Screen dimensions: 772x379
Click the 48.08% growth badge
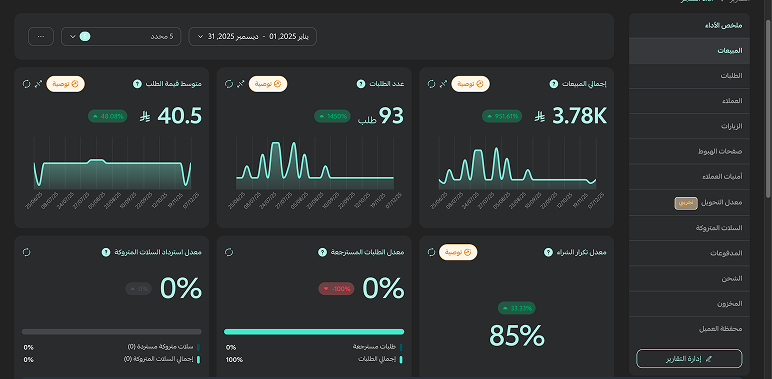(108, 117)
